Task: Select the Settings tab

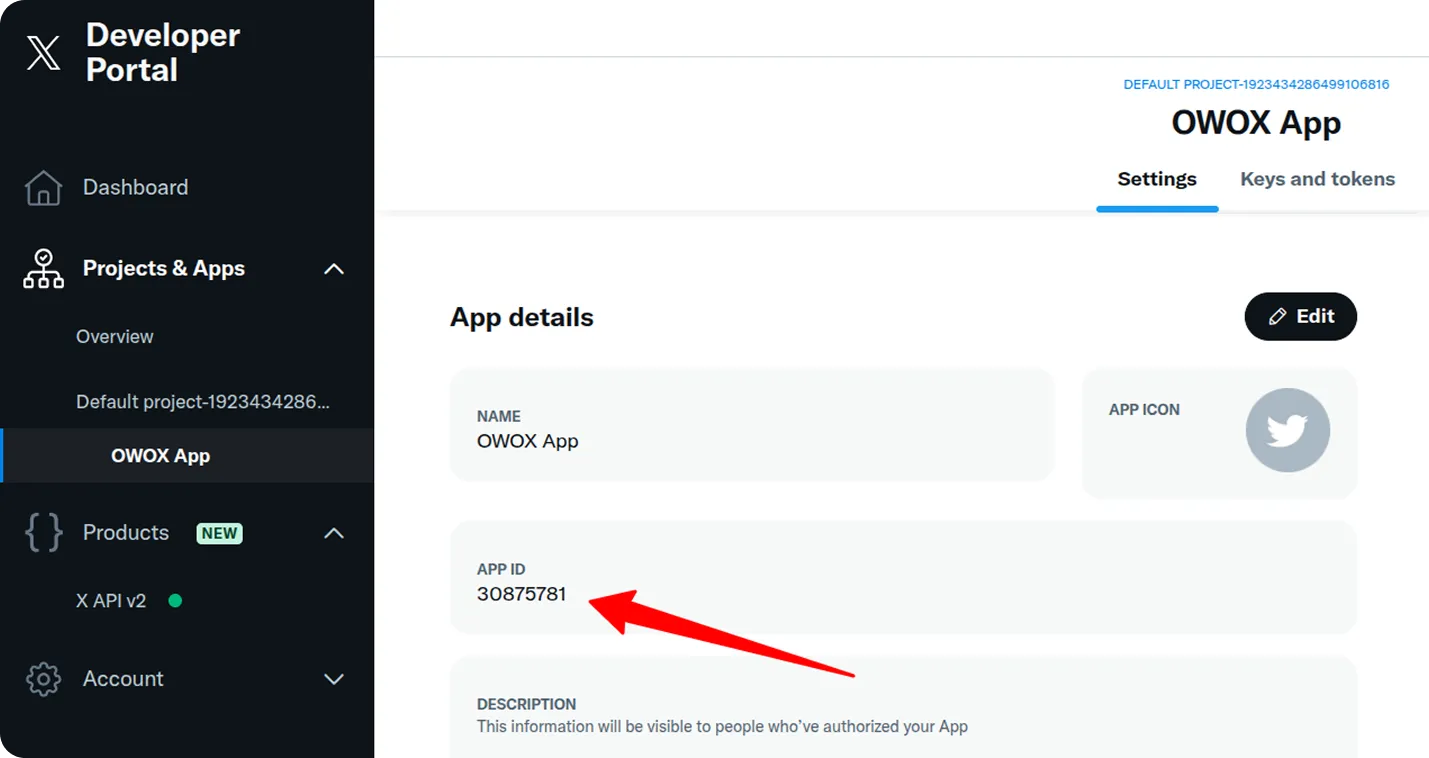Action: [x=1156, y=178]
